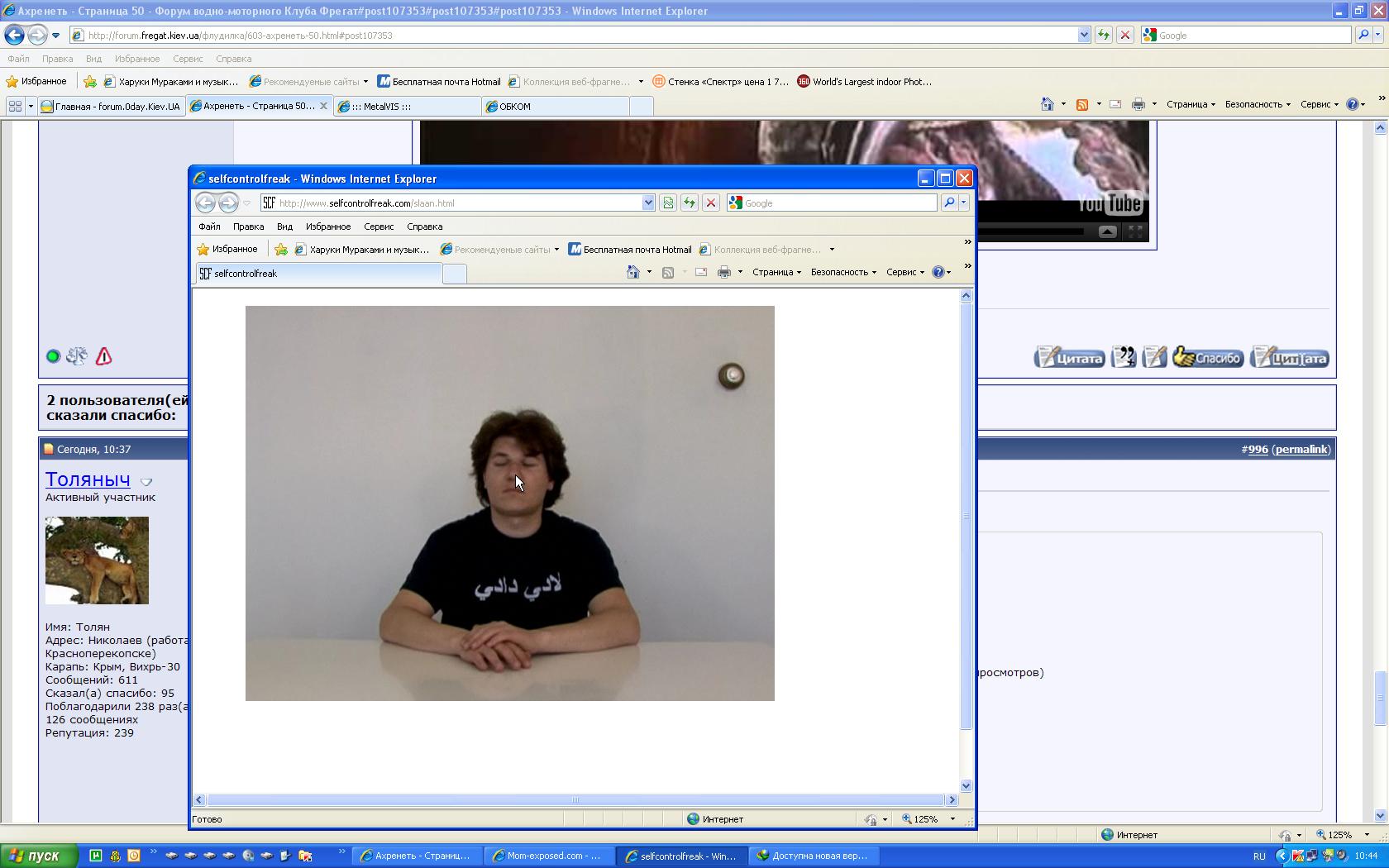The height and width of the screenshot is (868, 1389).
Task: Open the Толяныч user profile link
Action: point(88,479)
